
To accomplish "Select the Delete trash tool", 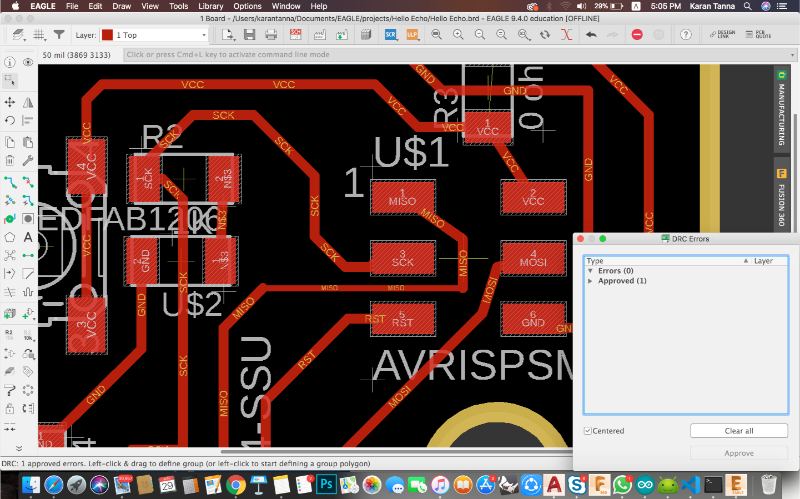I will pyautogui.click(x=10, y=161).
